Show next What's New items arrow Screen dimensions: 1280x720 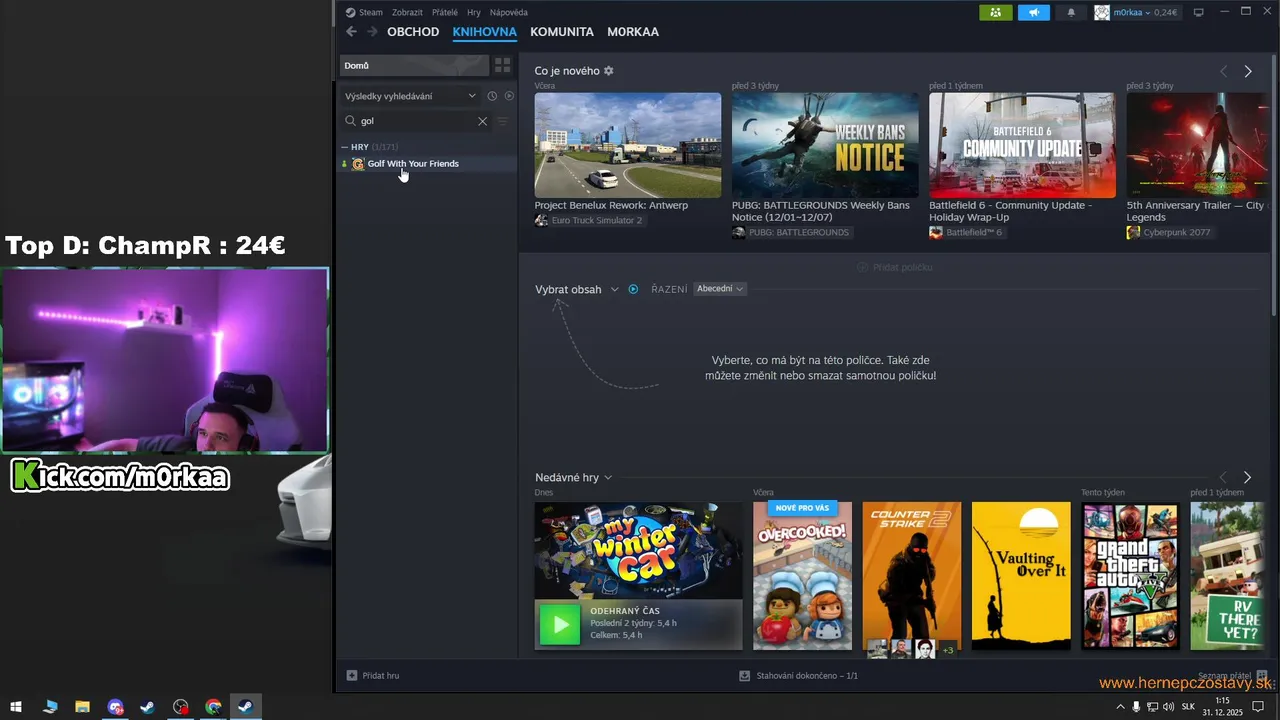tap(1247, 71)
